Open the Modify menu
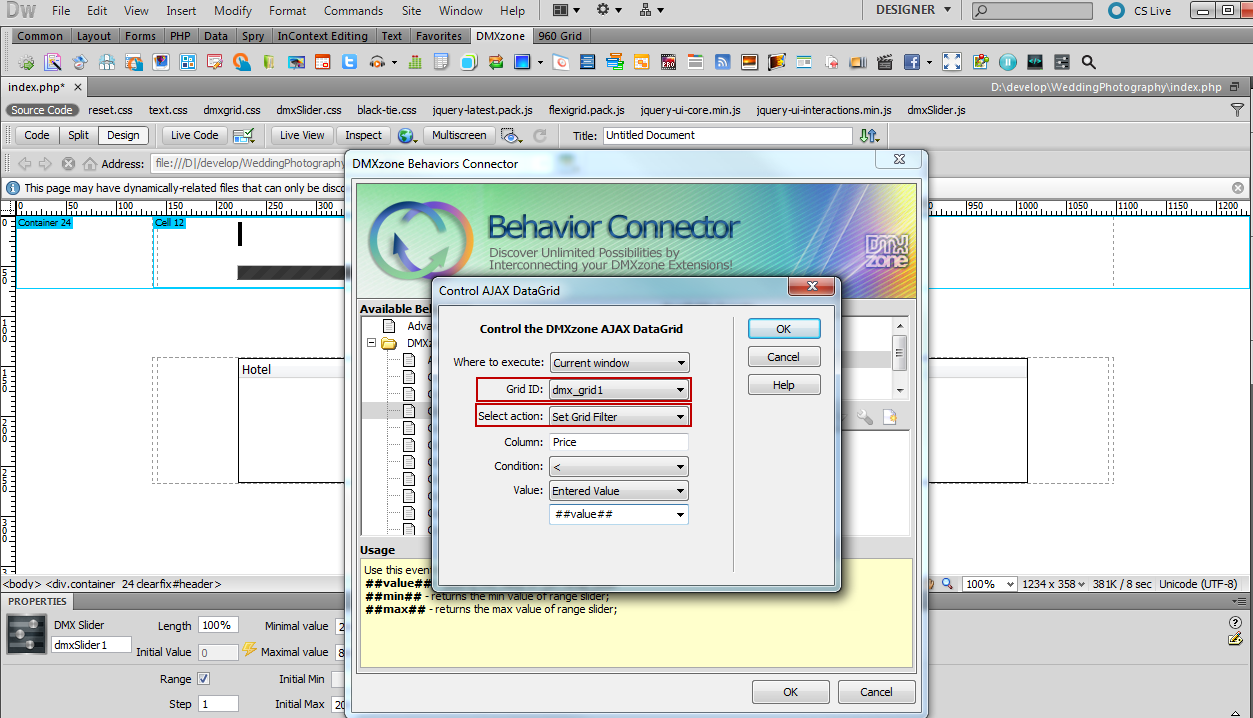The height and width of the screenshot is (718, 1253). tap(233, 11)
